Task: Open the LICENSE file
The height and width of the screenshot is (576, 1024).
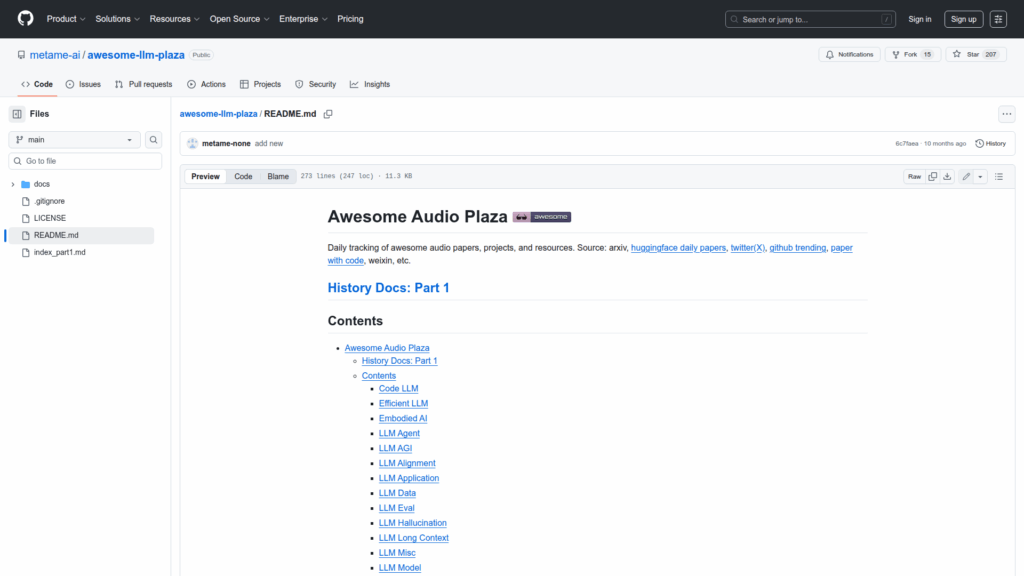Action: 50,218
